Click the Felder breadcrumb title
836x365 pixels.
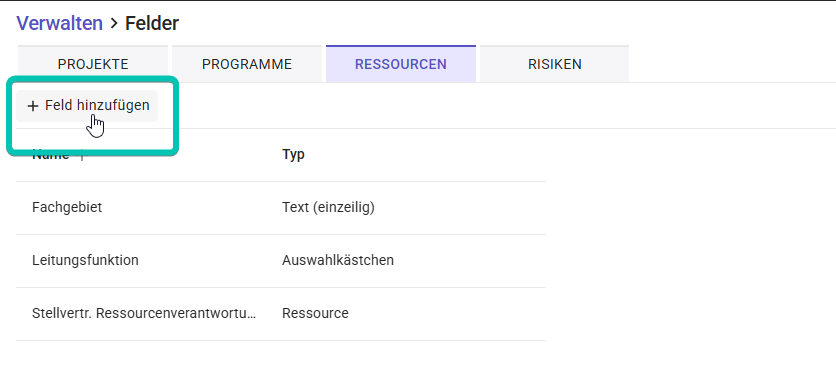pos(152,23)
